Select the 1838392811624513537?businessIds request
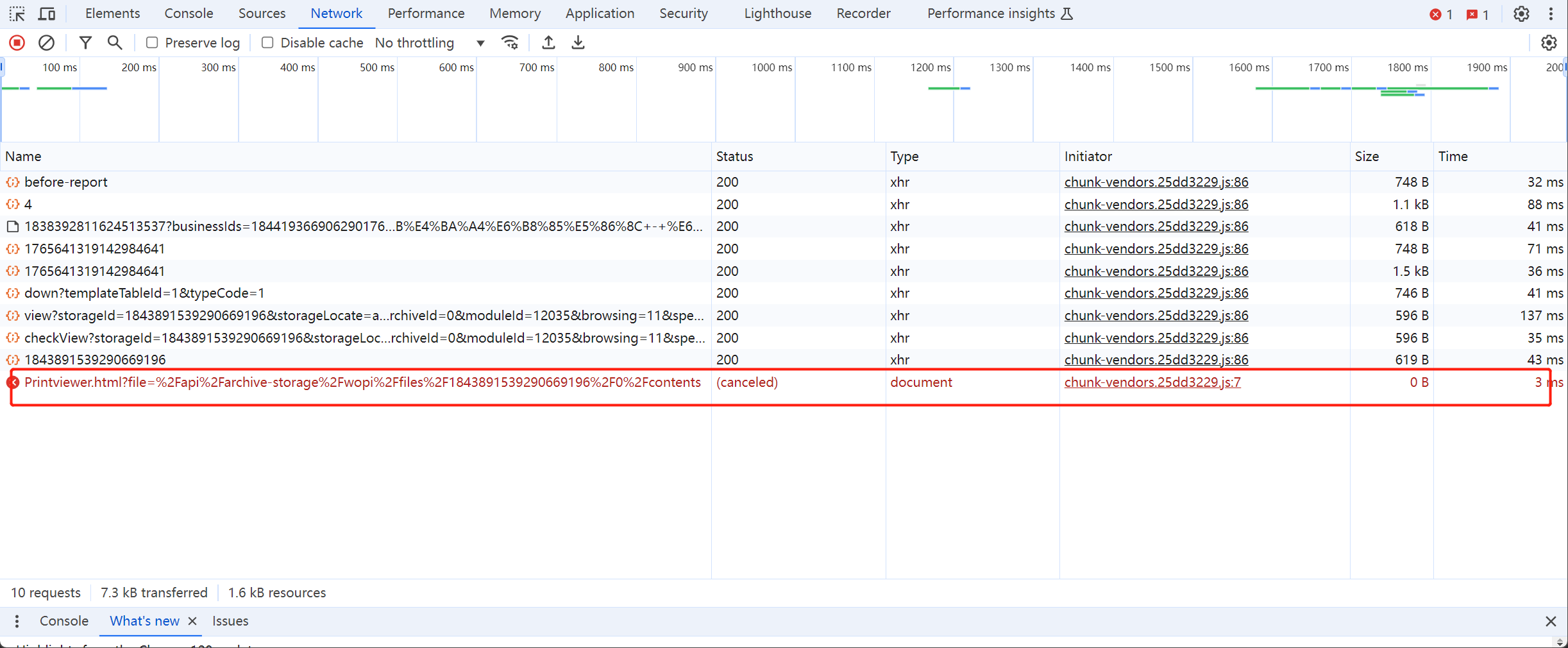1568x648 pixels. 784,226
